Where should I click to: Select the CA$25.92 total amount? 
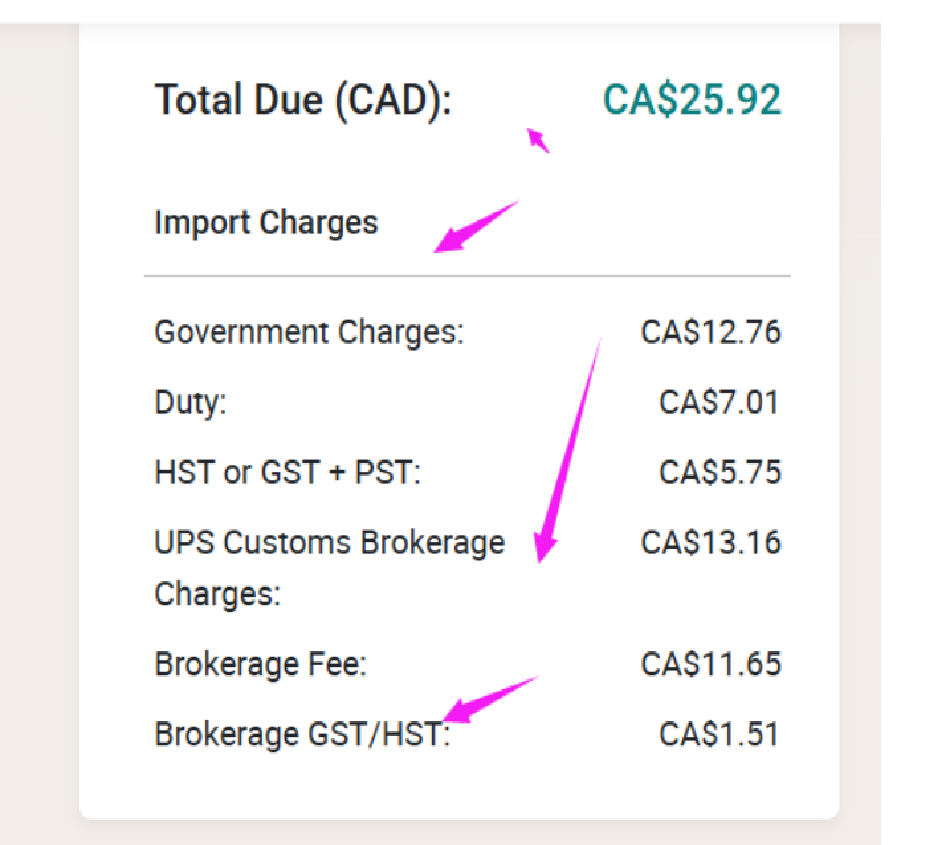tap(692, 99)
